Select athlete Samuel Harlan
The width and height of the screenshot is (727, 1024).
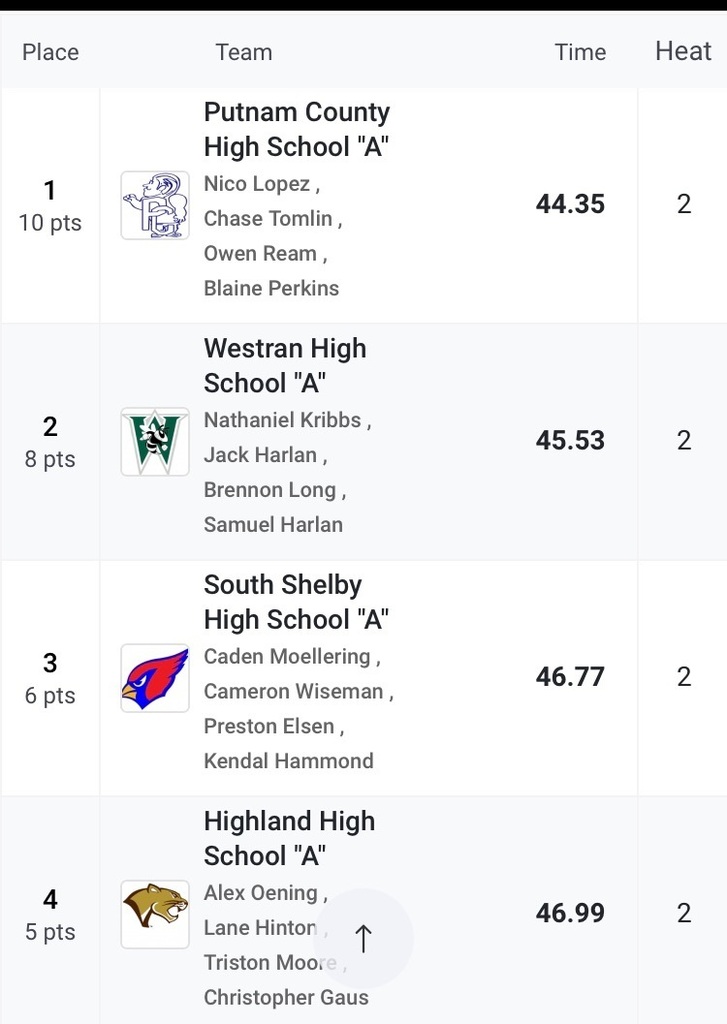click(273, 524)
